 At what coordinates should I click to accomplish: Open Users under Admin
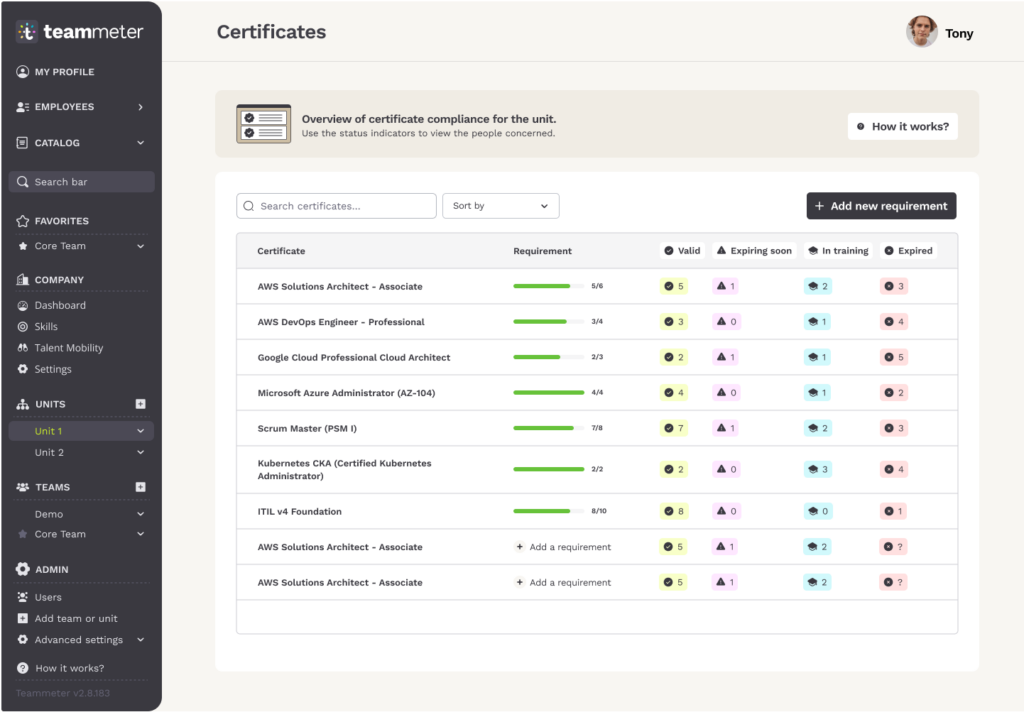click(x=48, y=597)
